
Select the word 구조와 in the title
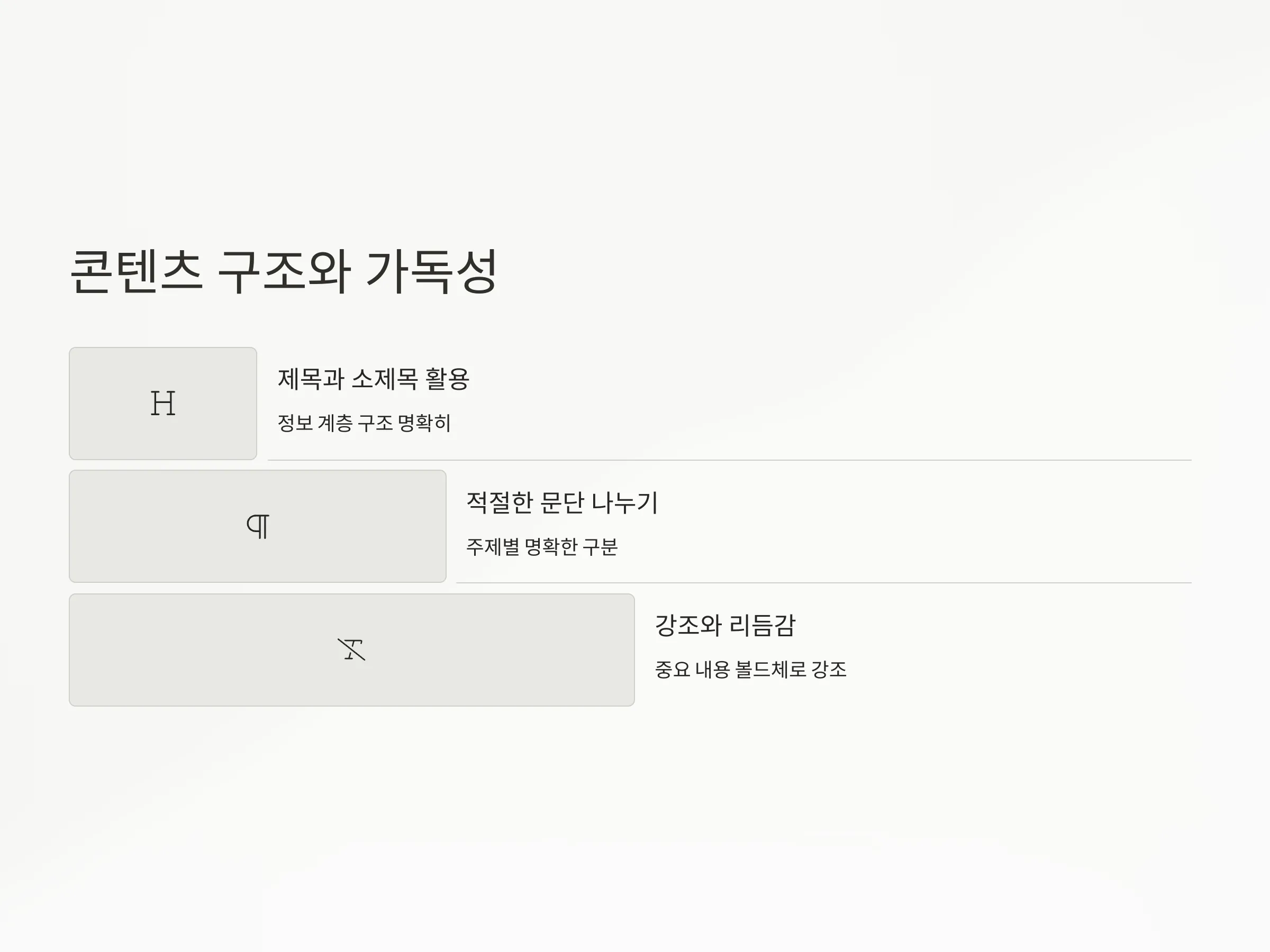point(284,272)
